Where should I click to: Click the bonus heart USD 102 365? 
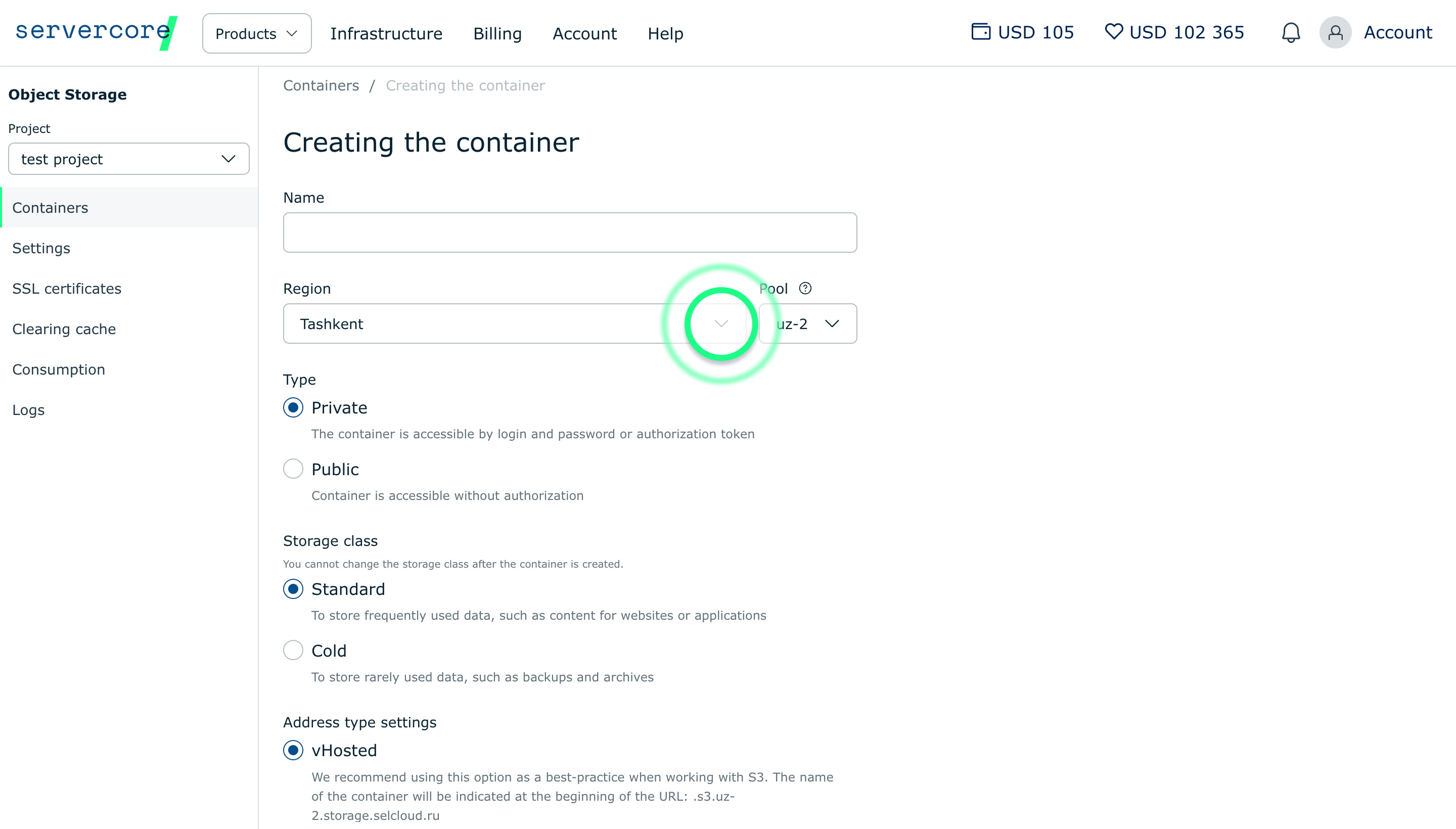coord(1174,32)
